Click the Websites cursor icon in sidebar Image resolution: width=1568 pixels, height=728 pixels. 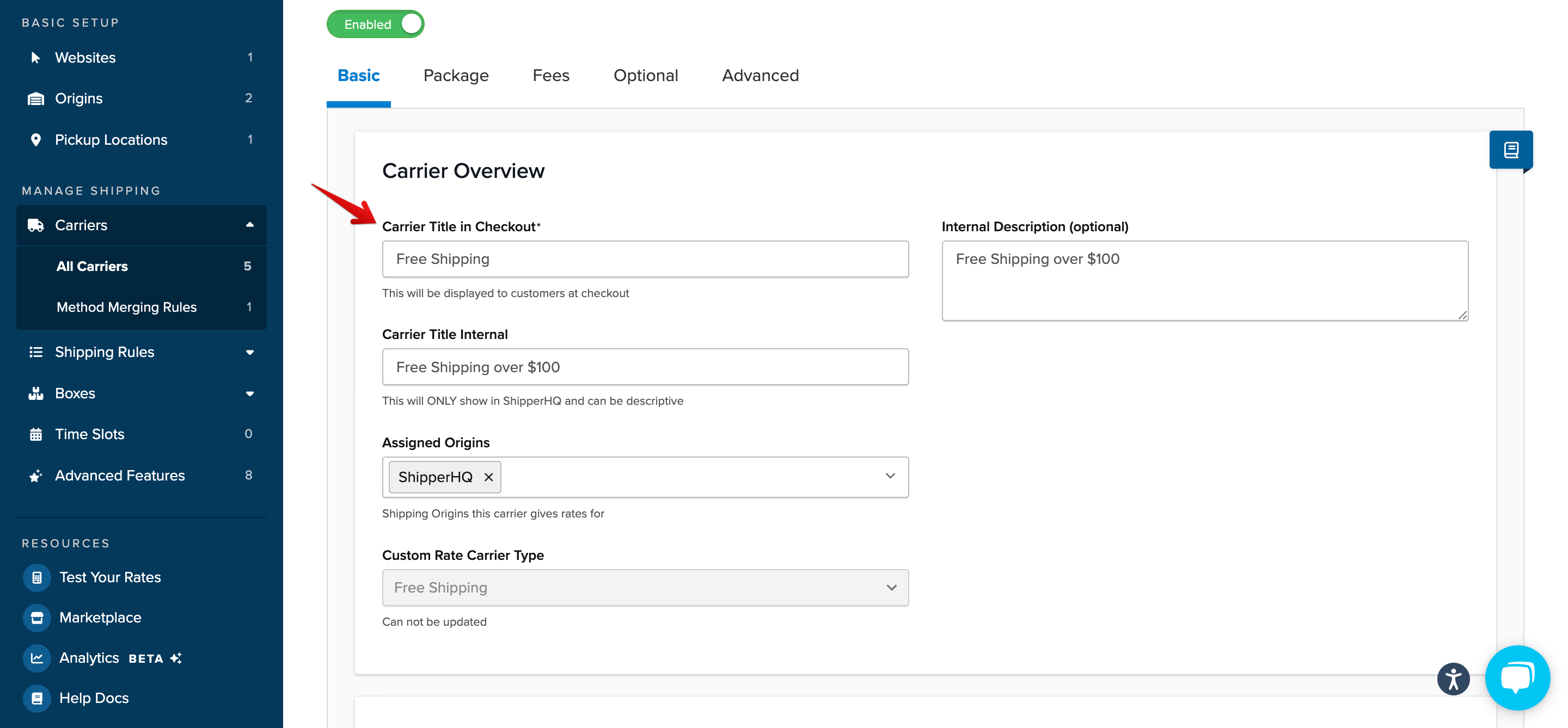[35, 58]
